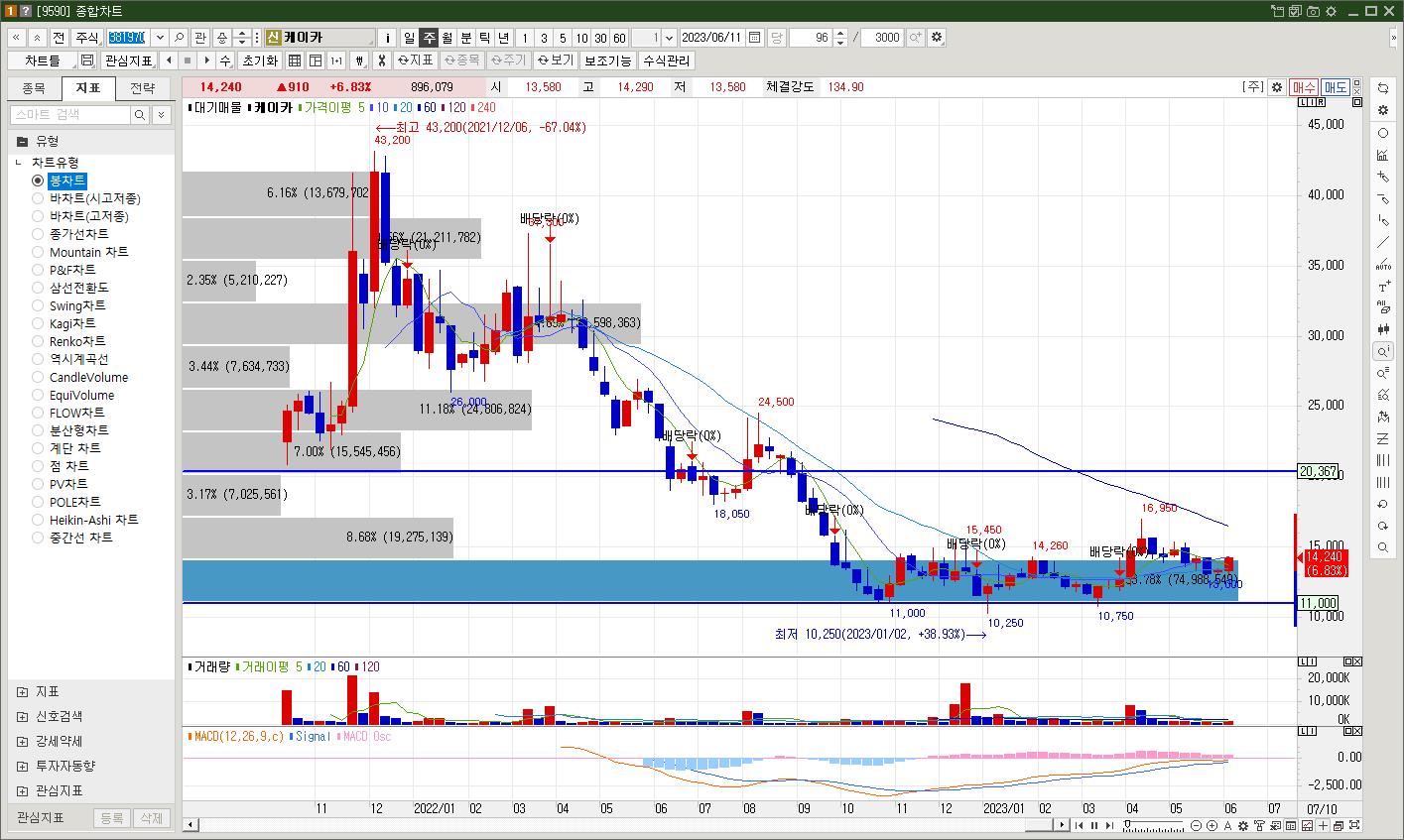This screenshot has width=1404, height=840.
Task: Click the zoom magnifier at the bottom of the right toolbar
Action: coord(1383,547)
